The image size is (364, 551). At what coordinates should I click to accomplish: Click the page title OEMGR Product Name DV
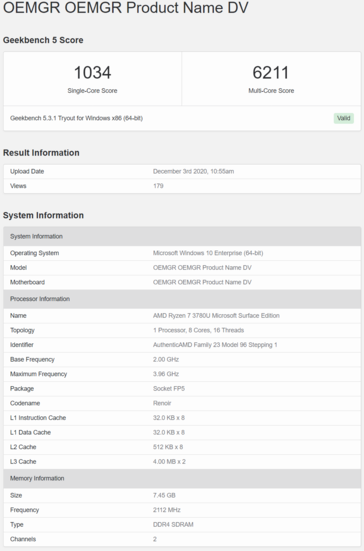click(126, 8)
